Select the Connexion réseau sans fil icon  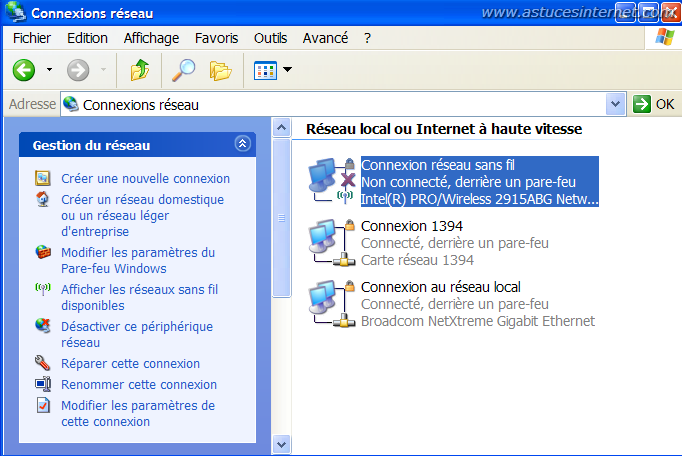click(331, 182)
